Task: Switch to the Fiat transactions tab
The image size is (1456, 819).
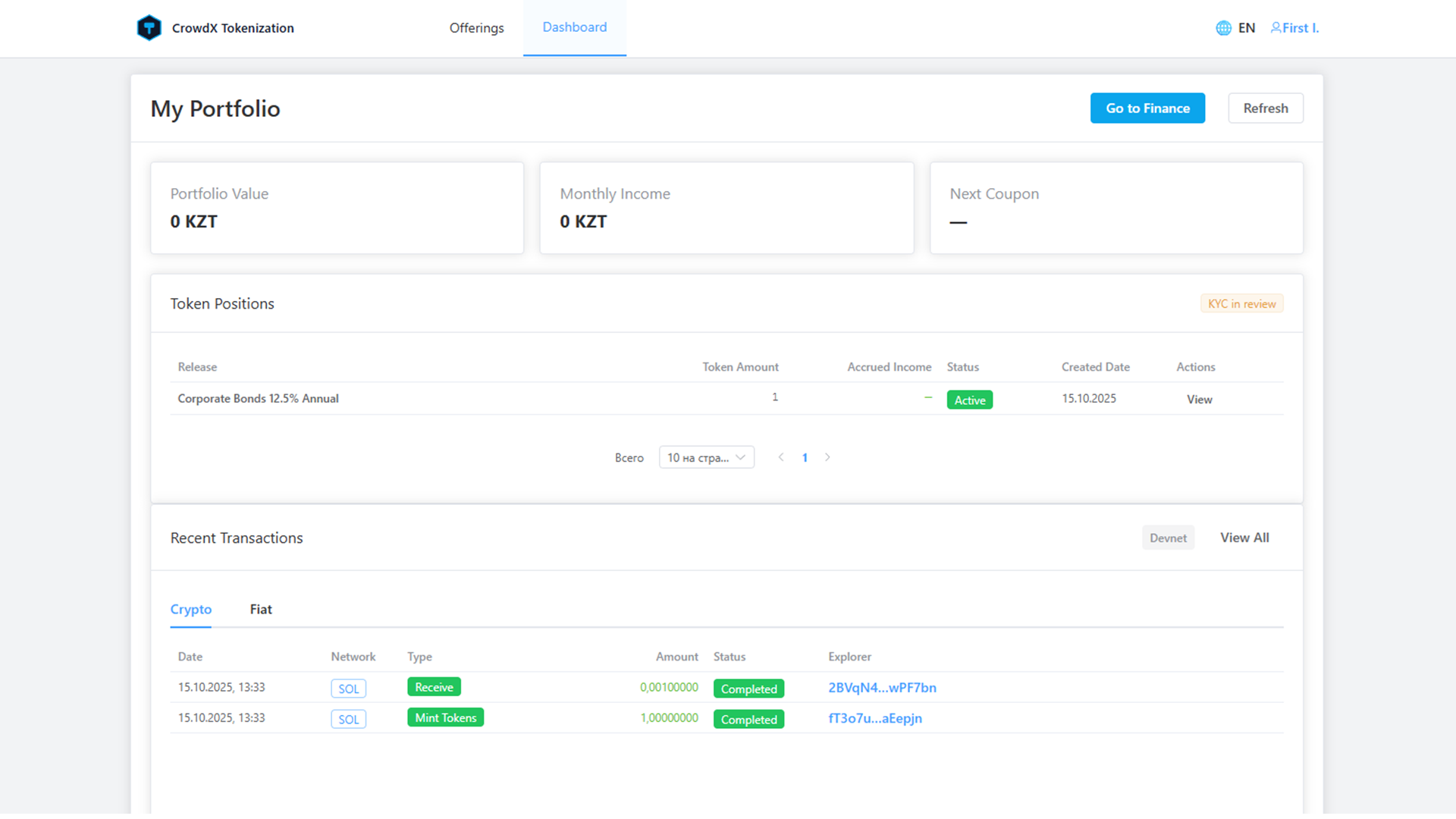Action: 260,609
